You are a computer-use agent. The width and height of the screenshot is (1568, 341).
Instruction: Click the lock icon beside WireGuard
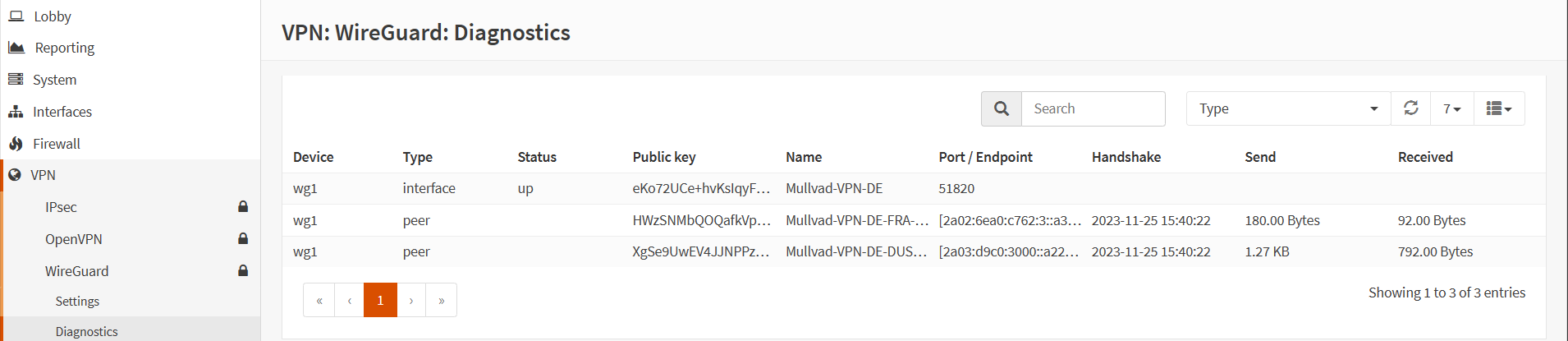pos(243,271)
